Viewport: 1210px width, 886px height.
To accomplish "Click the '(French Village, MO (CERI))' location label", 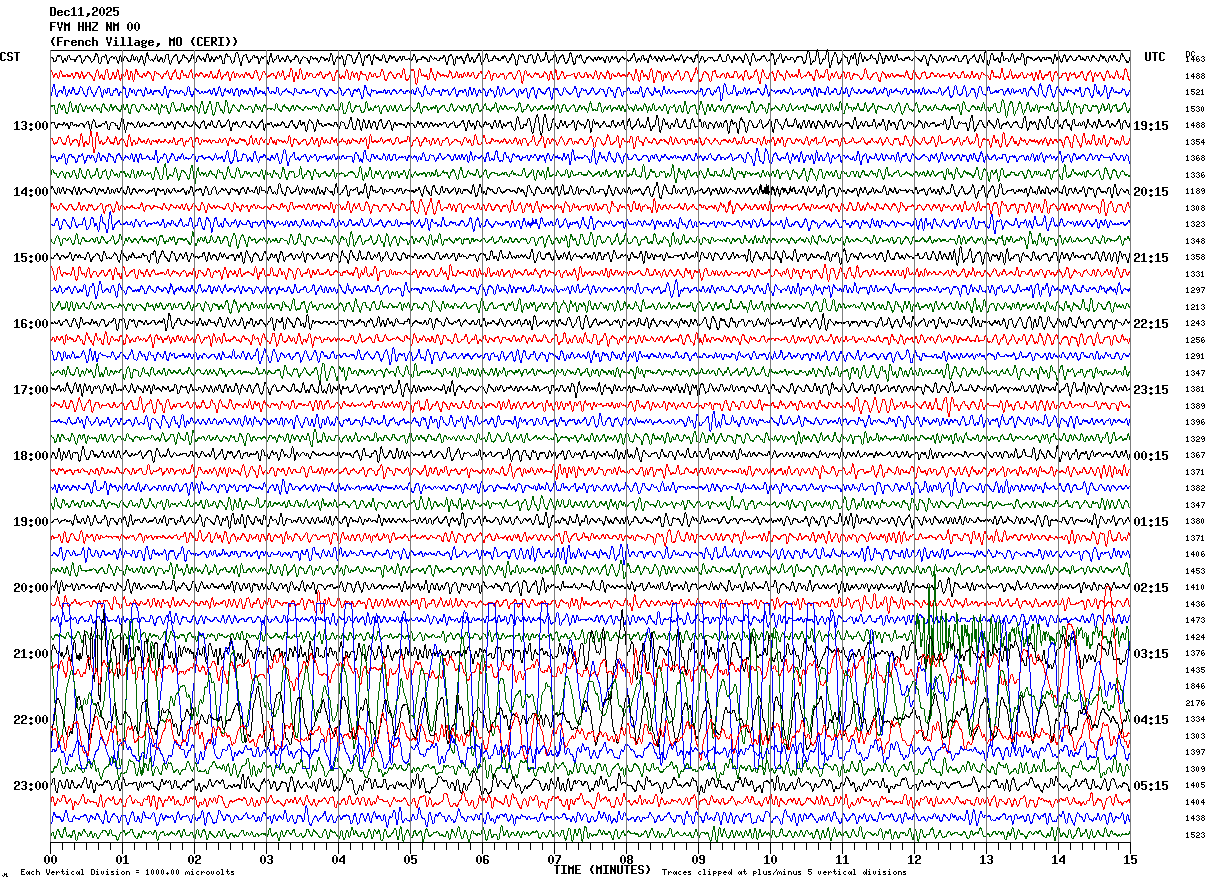I will [144, 42].
